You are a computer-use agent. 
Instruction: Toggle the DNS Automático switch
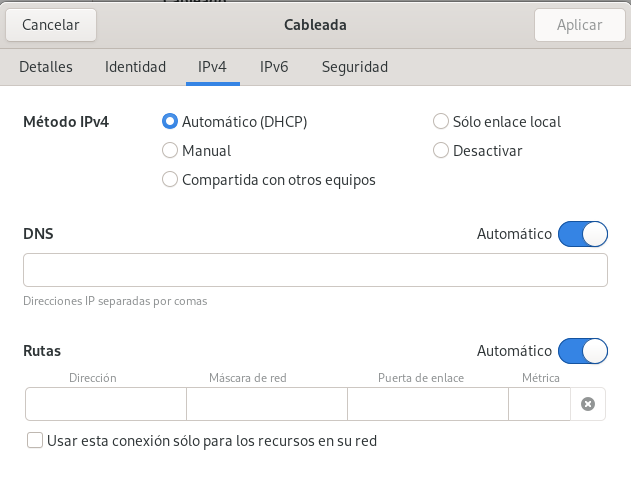tap(582, 234)
